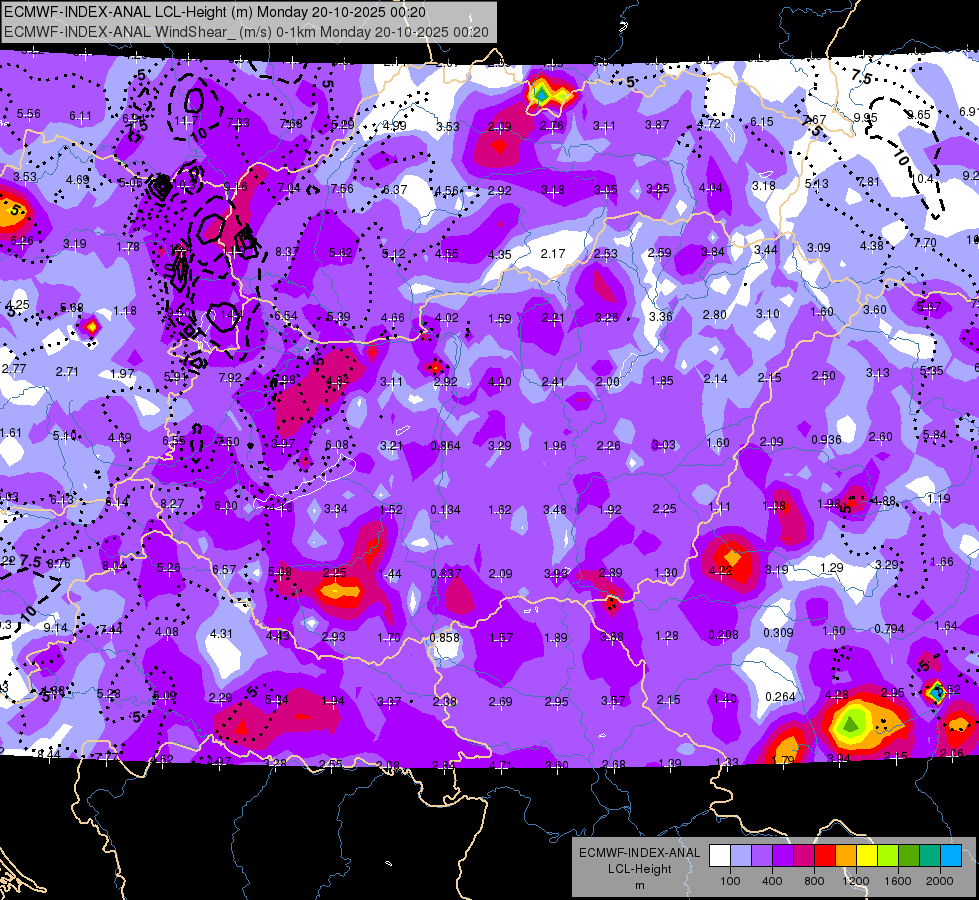Click the wind shear value "0.858"
Image resolution: width=979 pixels, height=900 pixels.
pos(445,638)
